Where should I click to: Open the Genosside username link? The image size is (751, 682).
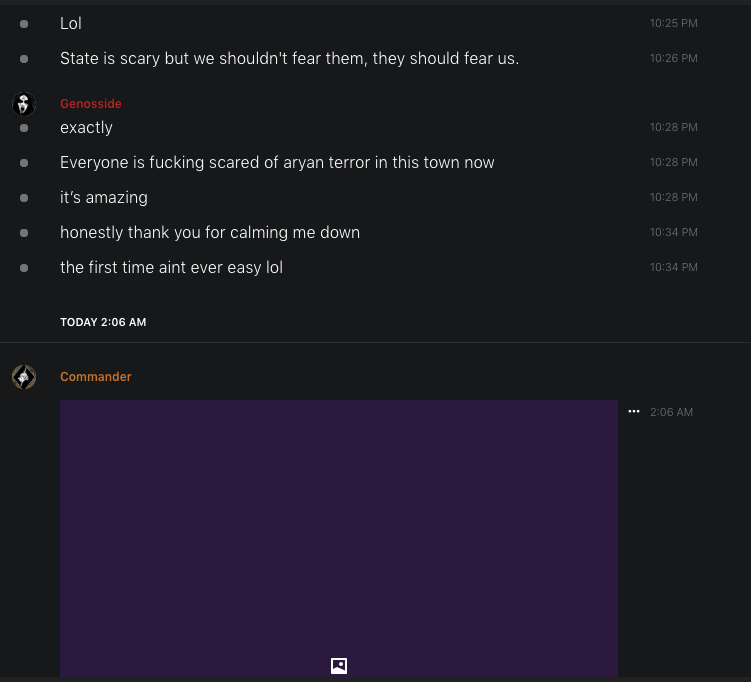click(x=91, y=104)
